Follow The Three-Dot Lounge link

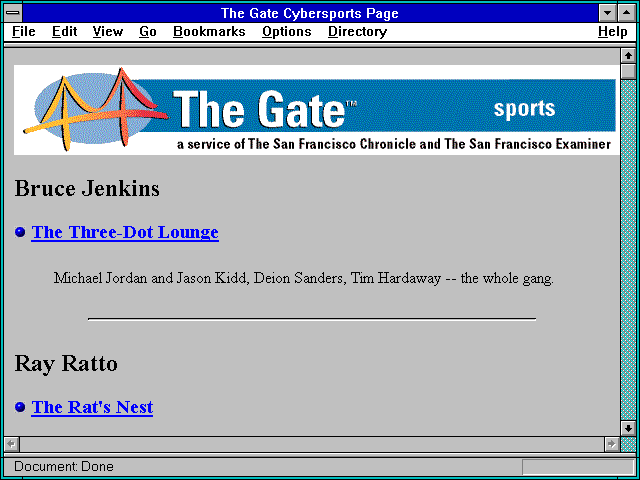pos(125,232)
